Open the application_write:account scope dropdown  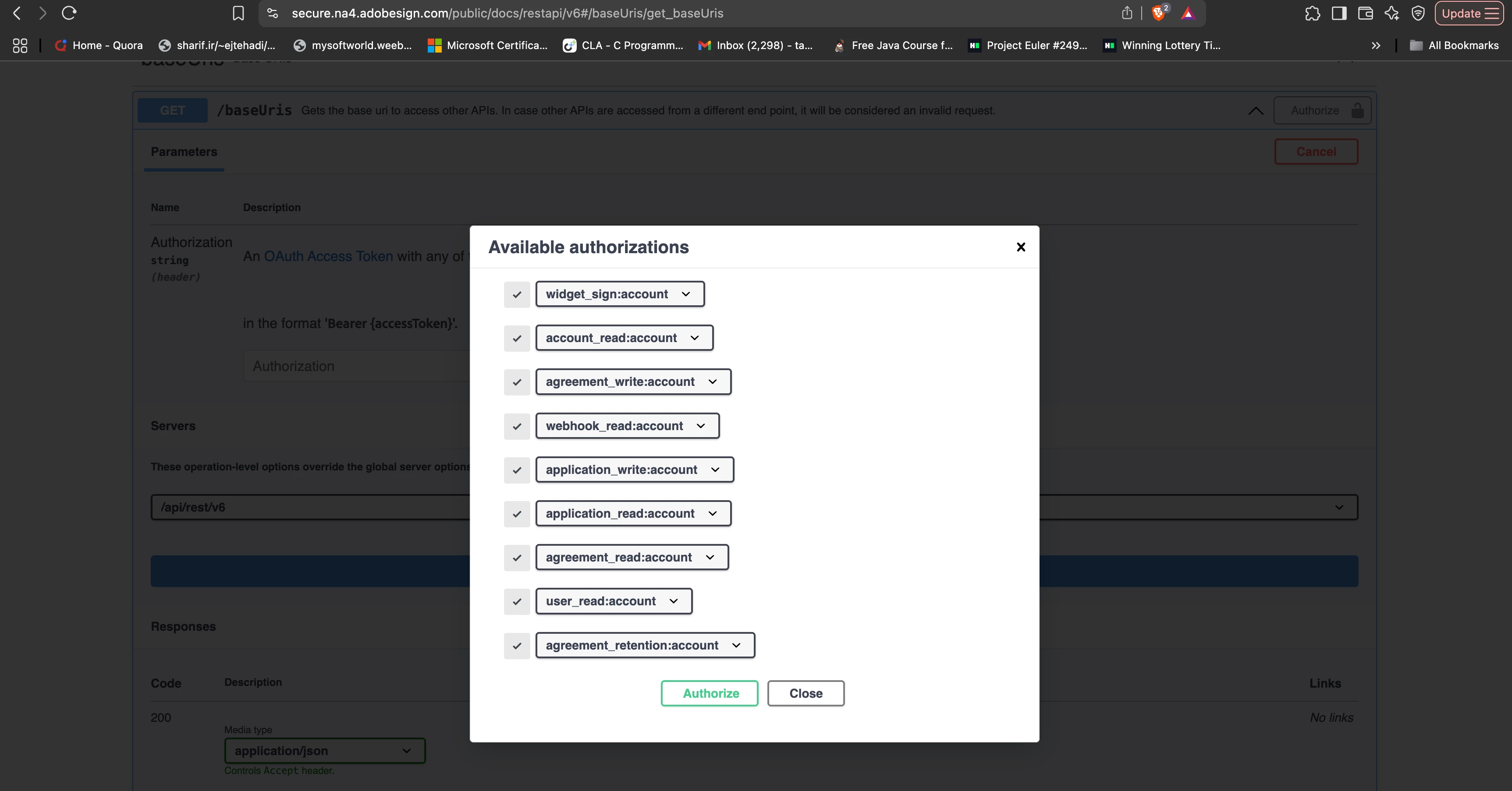pyautogui.click(x=634, y=470)
